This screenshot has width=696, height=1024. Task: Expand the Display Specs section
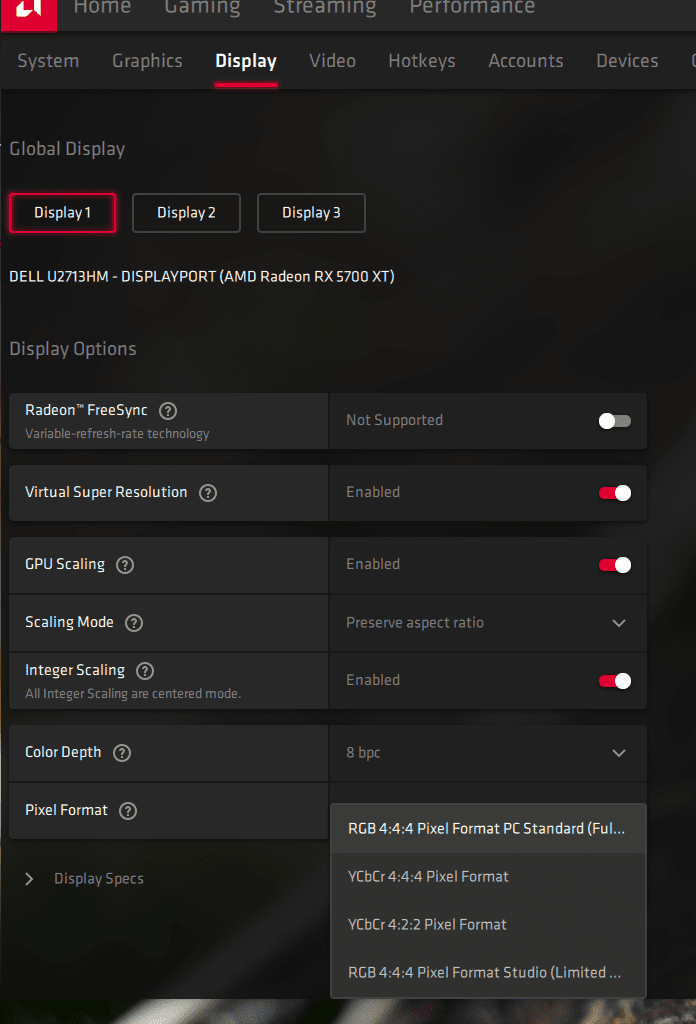[30, 879]
